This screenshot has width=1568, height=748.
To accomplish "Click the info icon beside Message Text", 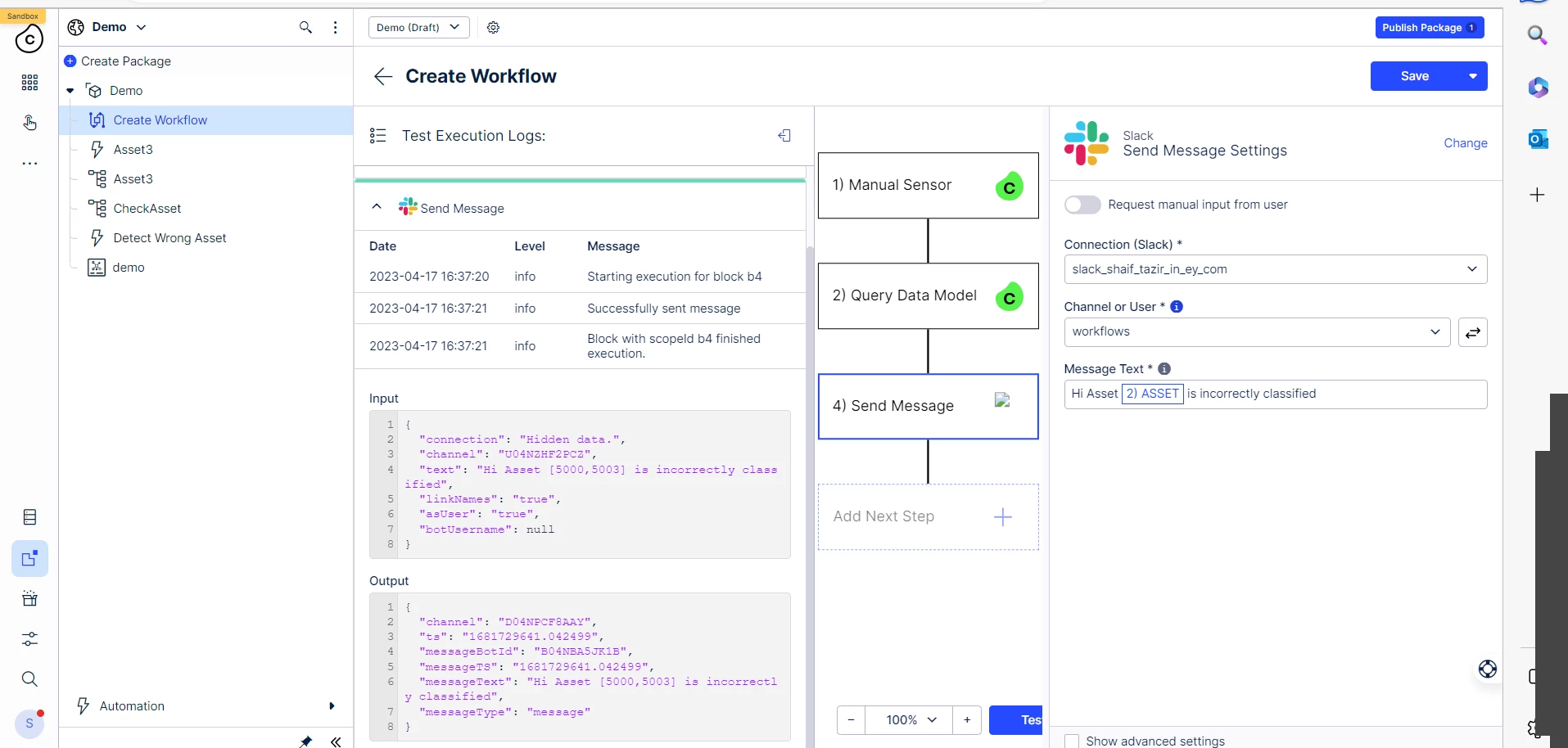I will 1164,369.
